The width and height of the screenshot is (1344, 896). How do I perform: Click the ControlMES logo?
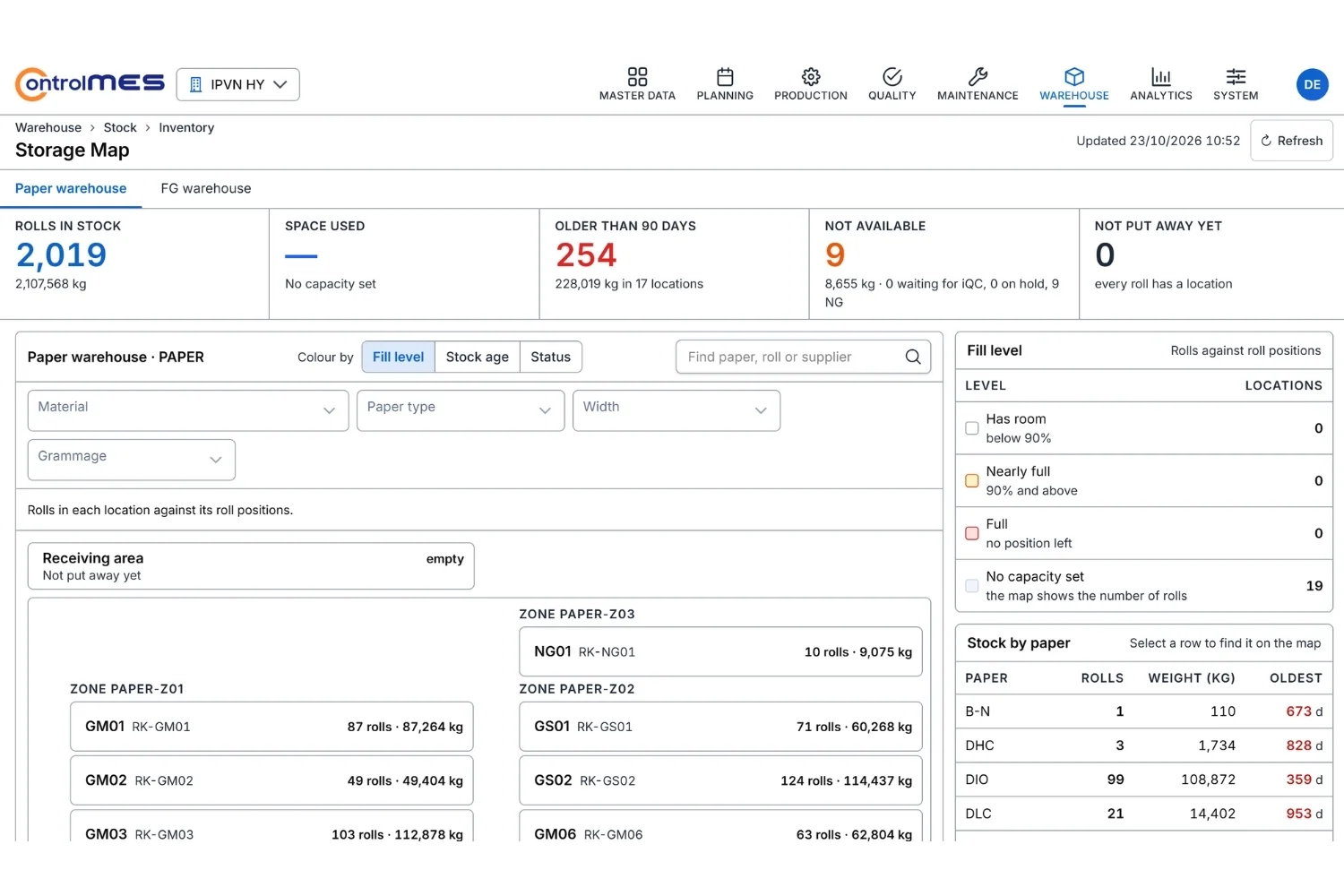[x=90, y=84]
